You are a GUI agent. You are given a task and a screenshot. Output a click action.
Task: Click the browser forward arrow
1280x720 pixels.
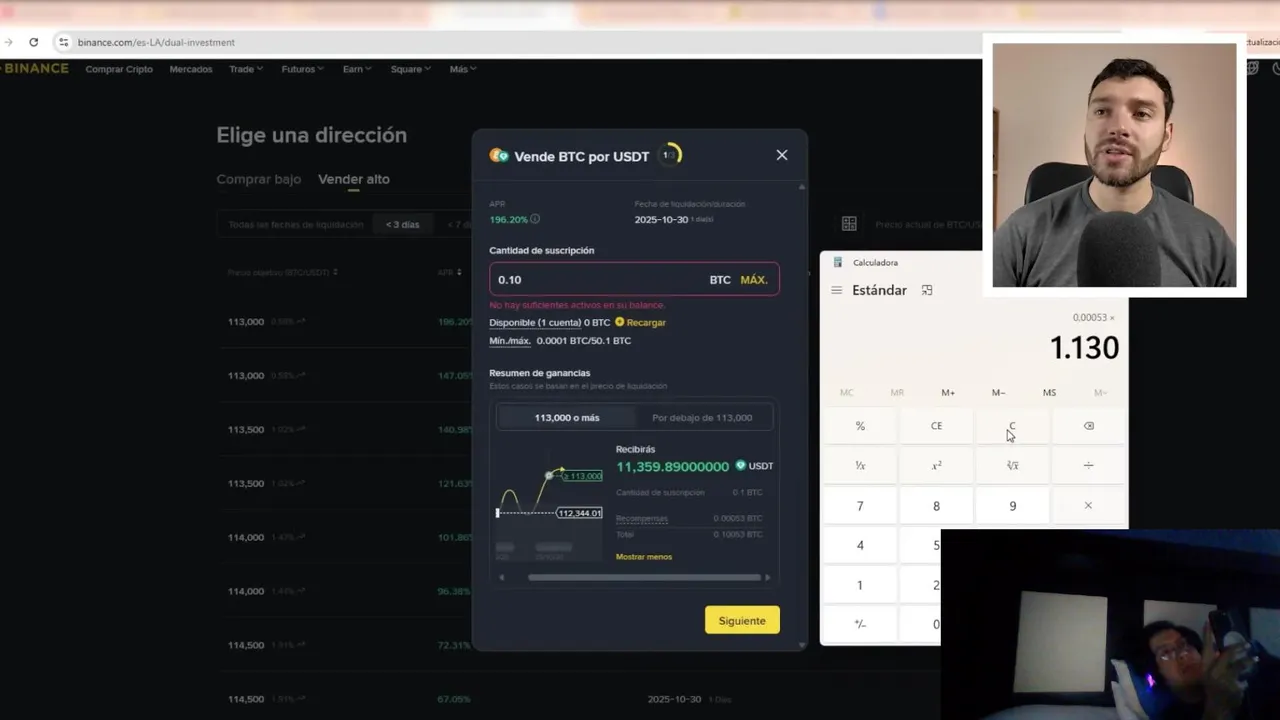coord(9,42)
